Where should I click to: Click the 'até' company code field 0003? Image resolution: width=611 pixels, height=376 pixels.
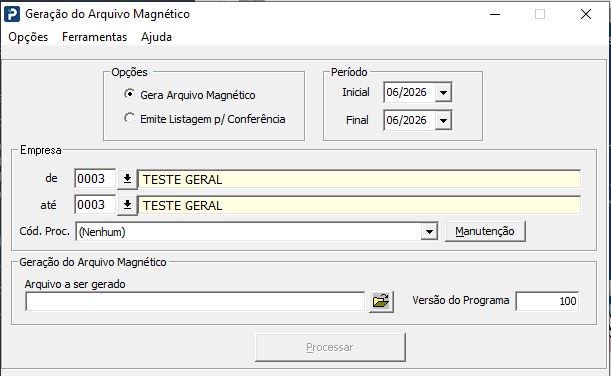(95, 205)
